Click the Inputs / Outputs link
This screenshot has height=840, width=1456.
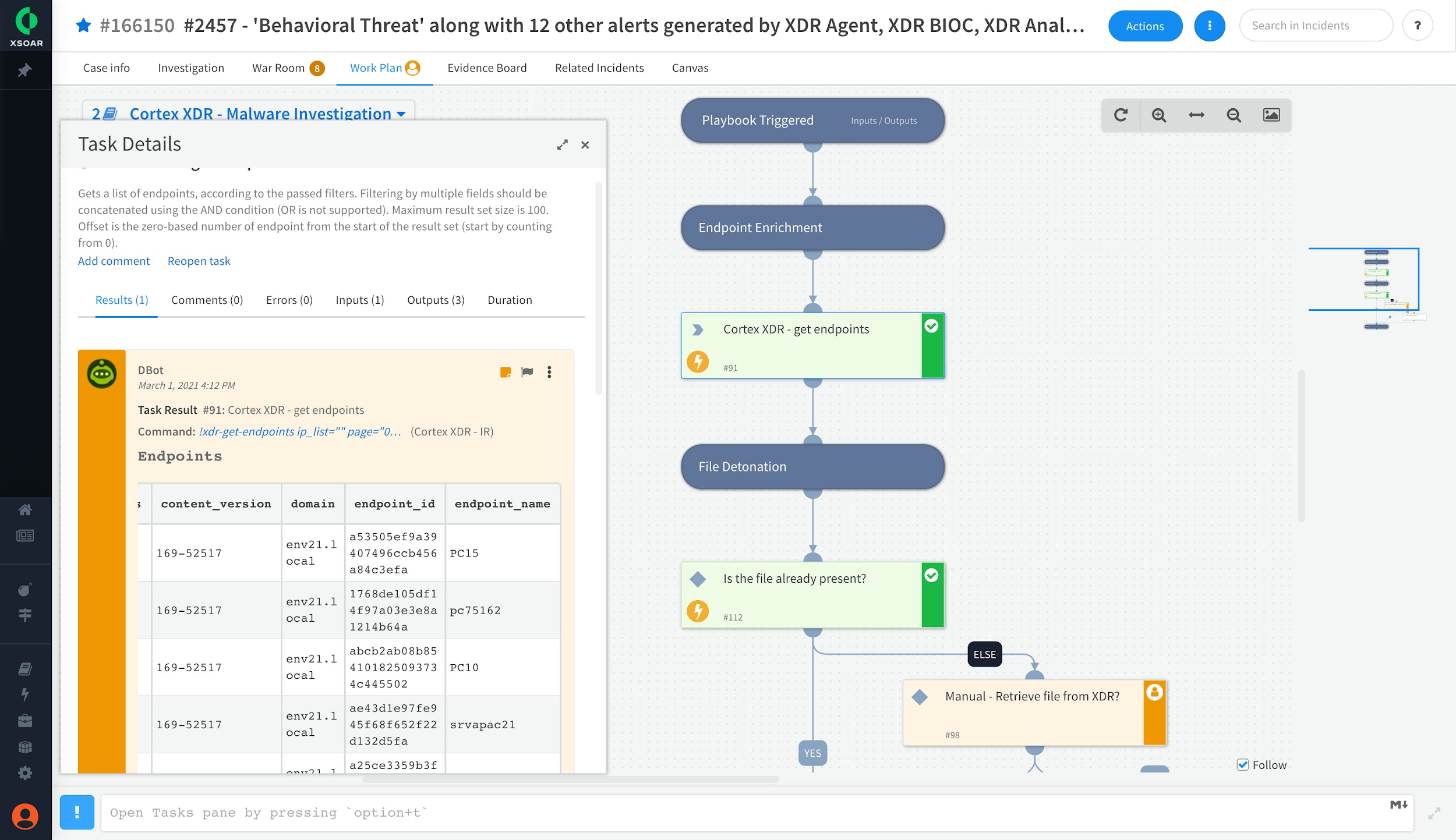tap(884, 120)
